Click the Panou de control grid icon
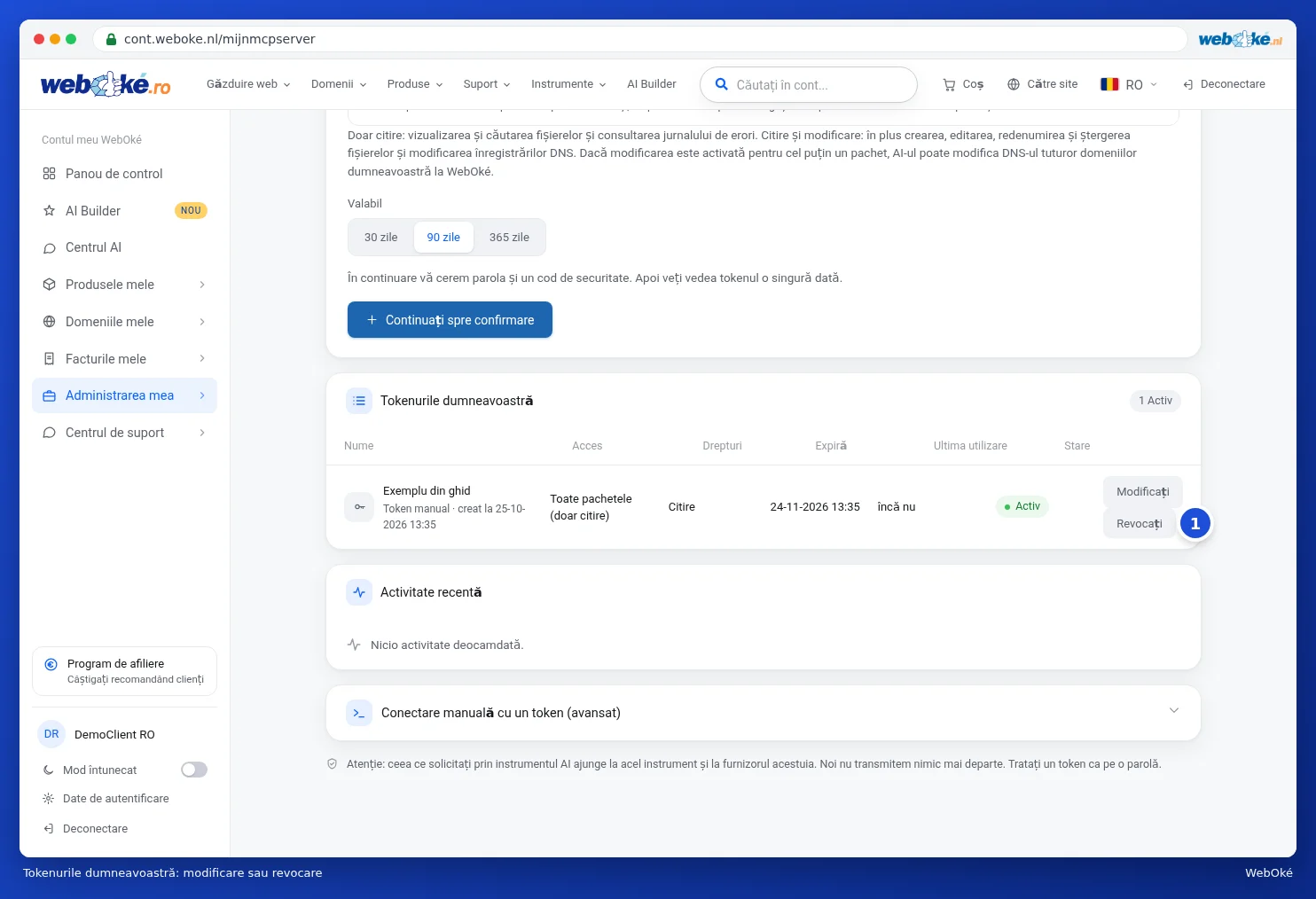Screen dimensions: 1316x899 click(50, 174)
